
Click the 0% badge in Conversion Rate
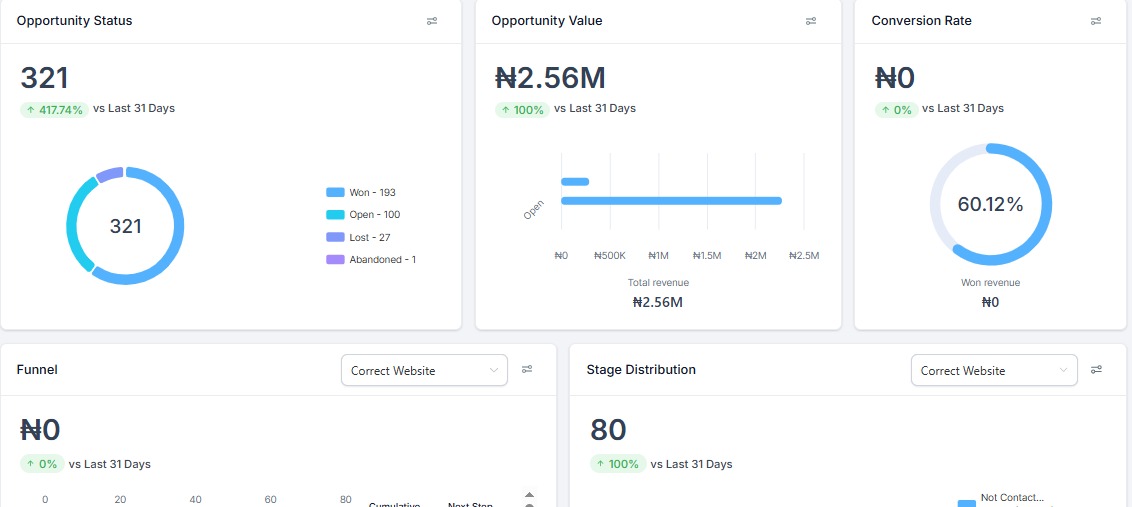click(896, 110)
